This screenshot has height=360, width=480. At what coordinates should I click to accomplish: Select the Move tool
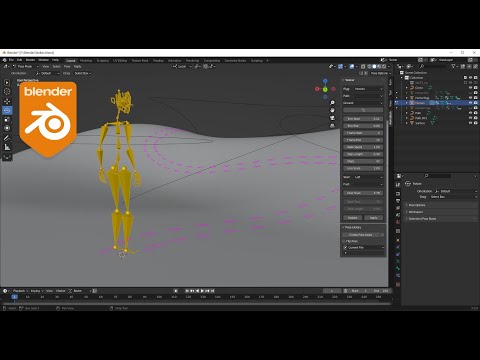tap(7, 101)
